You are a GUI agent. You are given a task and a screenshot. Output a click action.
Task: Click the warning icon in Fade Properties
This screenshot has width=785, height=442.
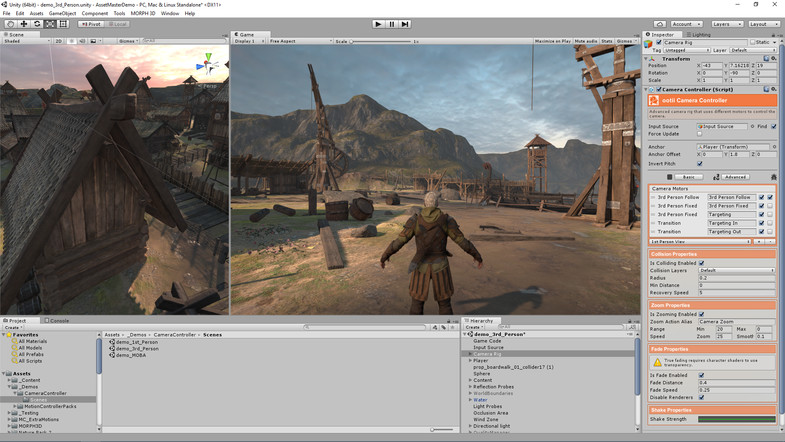click(657, 362)
